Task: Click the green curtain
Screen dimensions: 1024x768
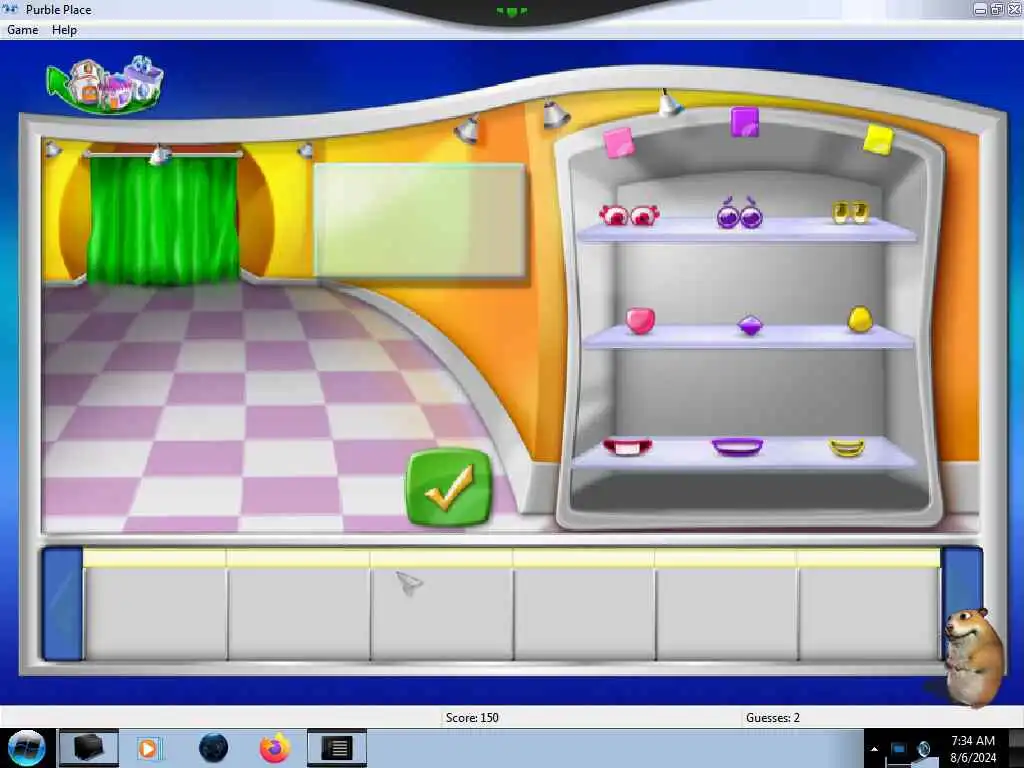Action: click(163, 219)
